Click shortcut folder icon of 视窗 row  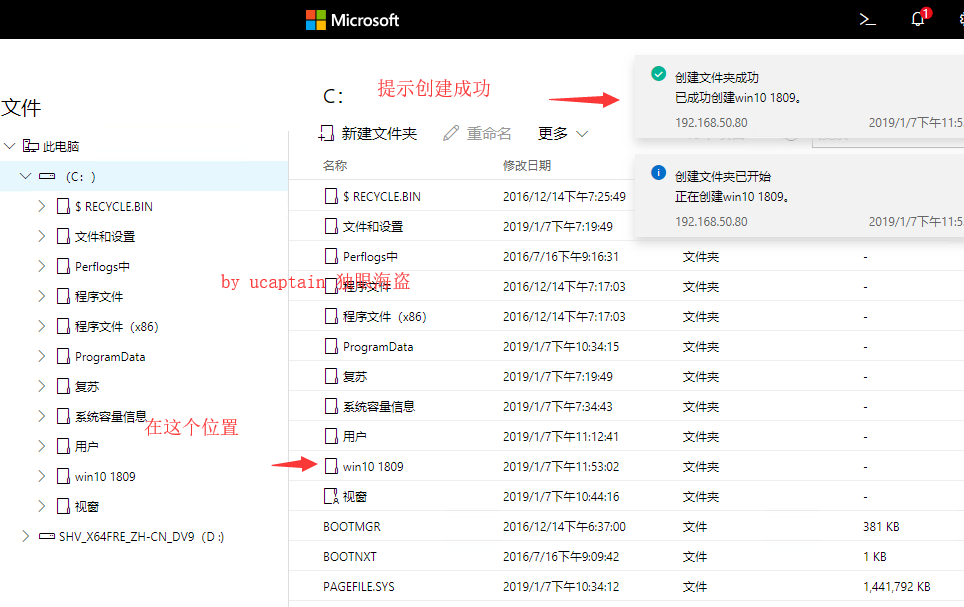331,496
